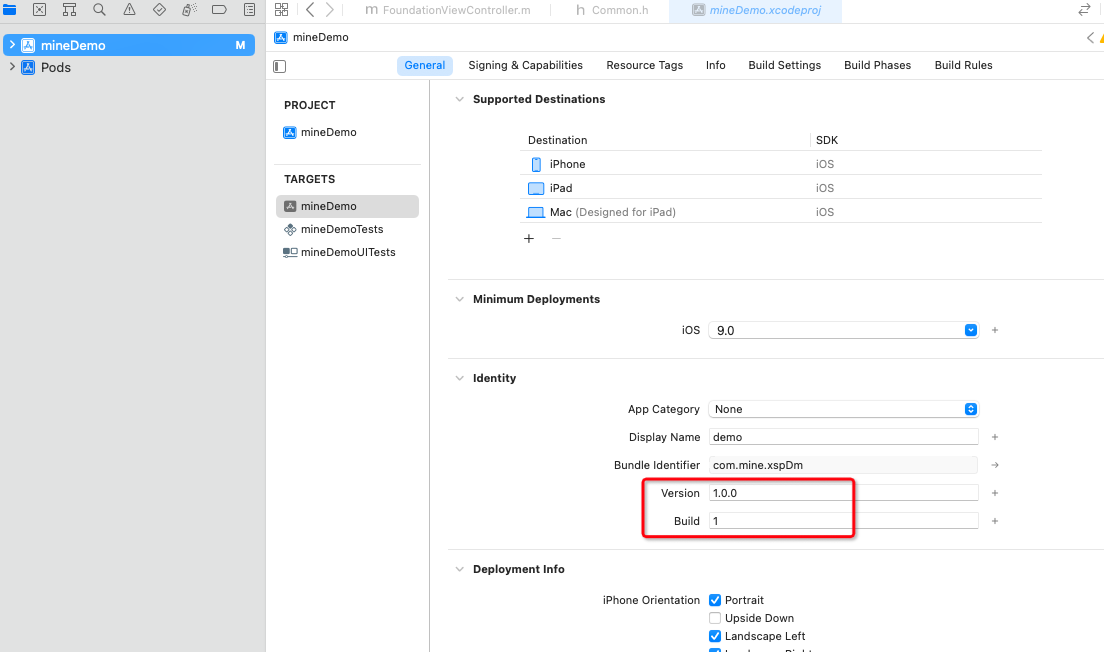Open the iOS deployment version dropdown
1104x652 pixels.
coord(970,330)
